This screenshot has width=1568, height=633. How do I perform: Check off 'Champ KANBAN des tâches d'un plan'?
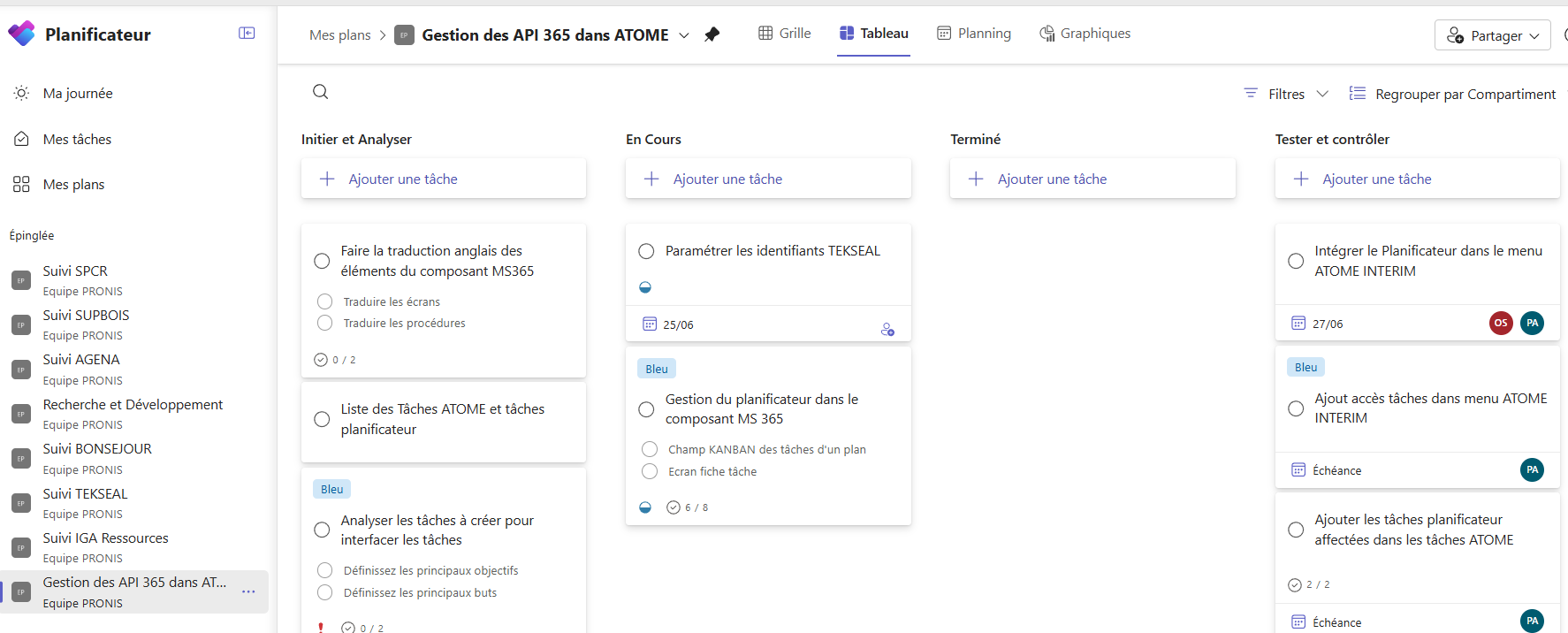650,449
